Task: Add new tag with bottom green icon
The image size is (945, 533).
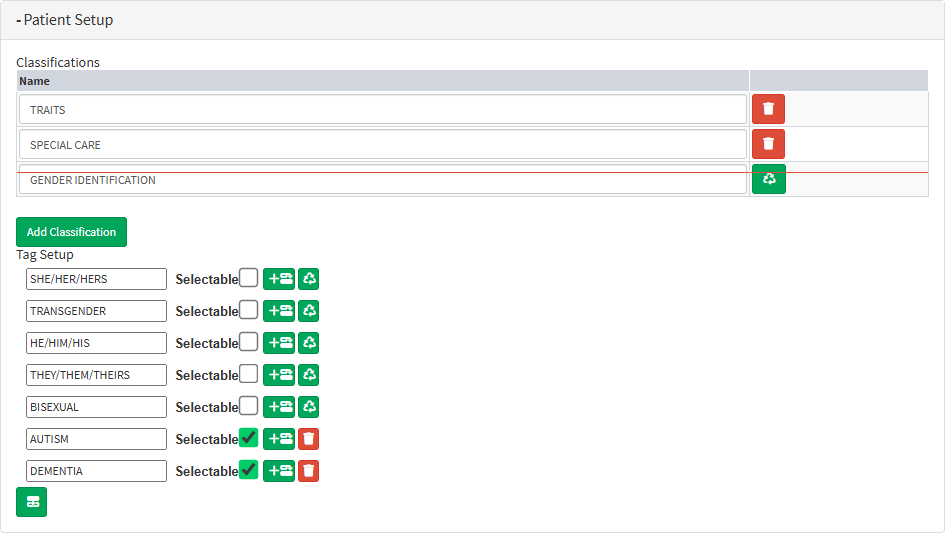Action: pos(31,502)
